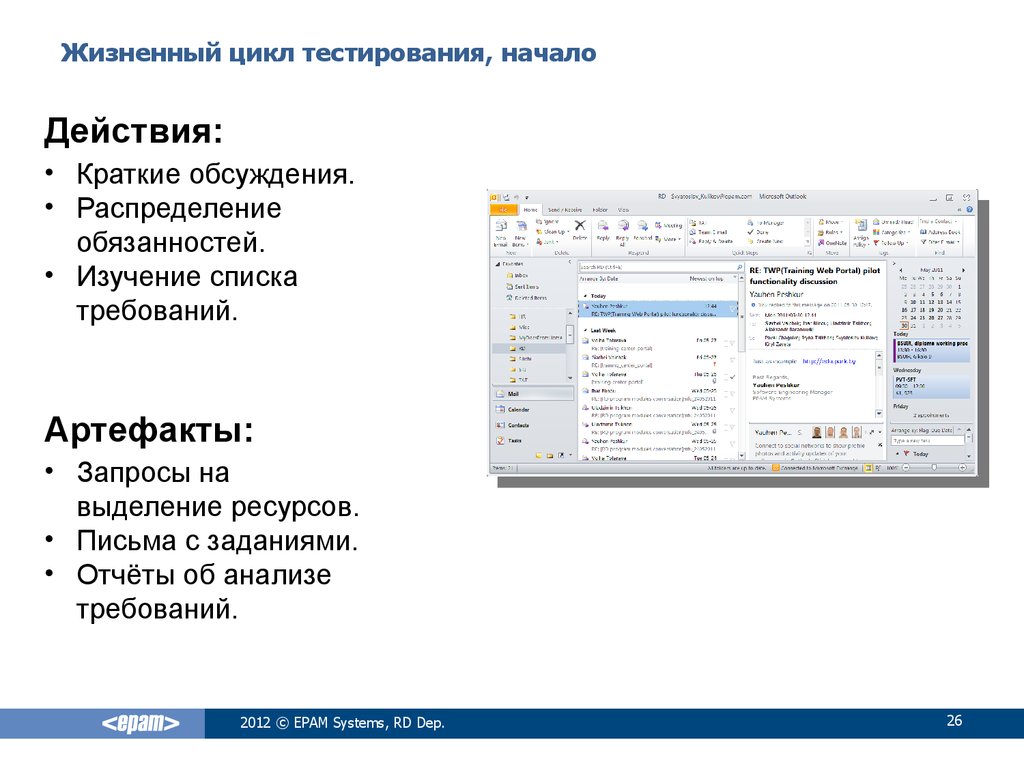
Task: Toggle the completed checkmark flag on Thursday message
Action: click(731, 376)
